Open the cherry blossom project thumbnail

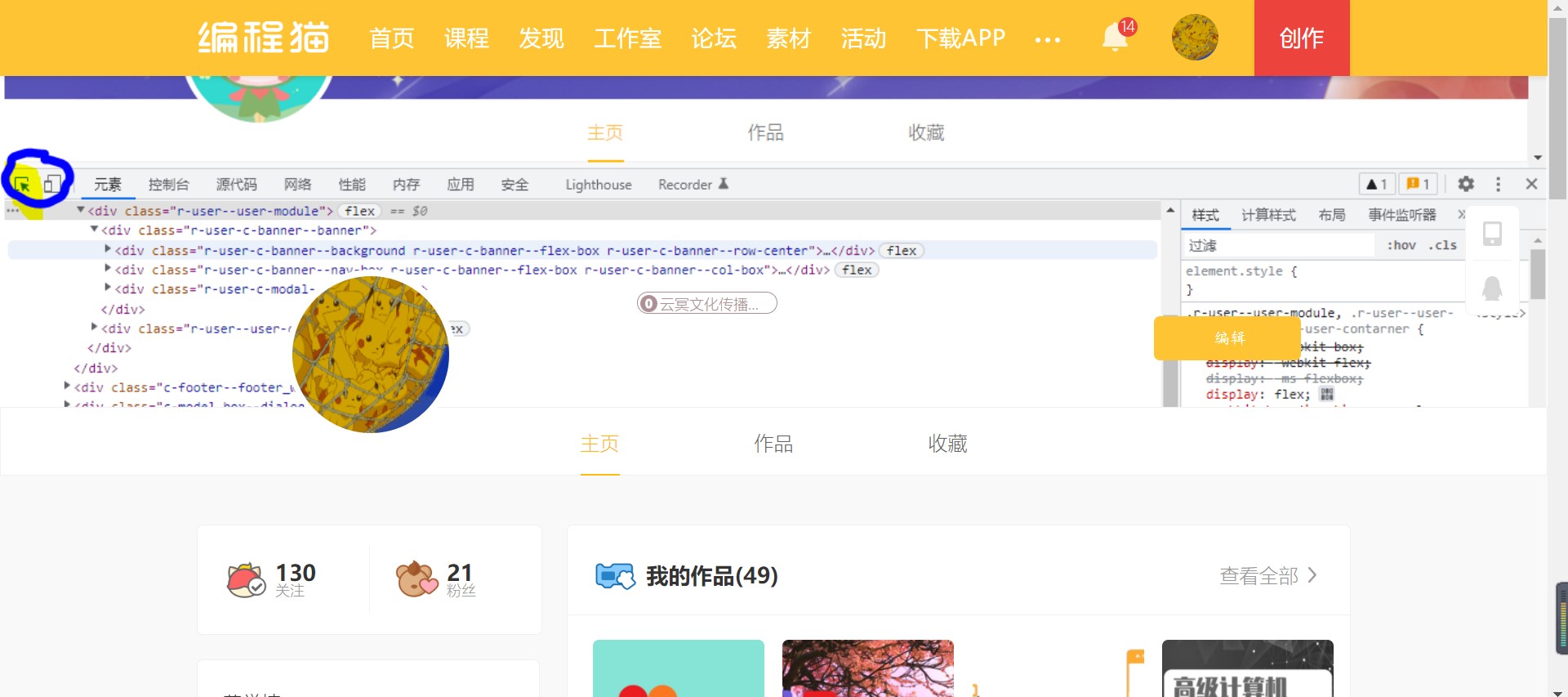pos(868,668)
